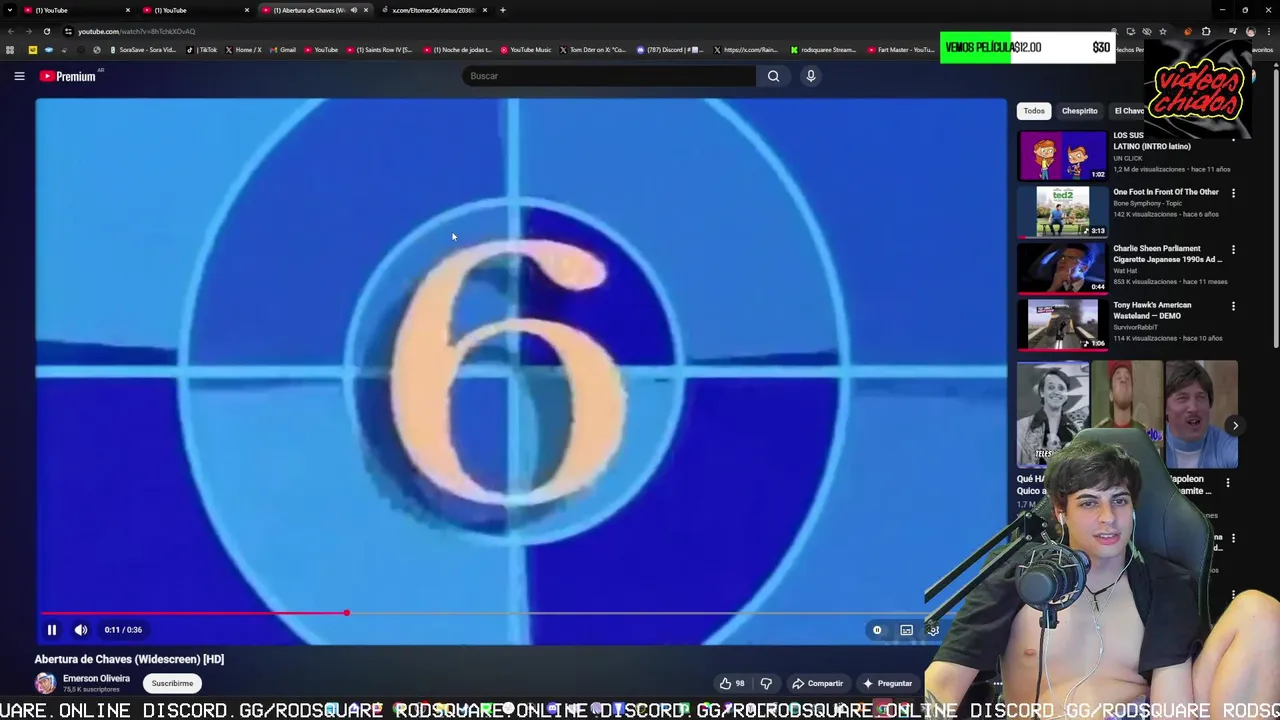Open the ted2 One Foot video thumbnail
This screenshot has width=1280, height=720.
1062,212
